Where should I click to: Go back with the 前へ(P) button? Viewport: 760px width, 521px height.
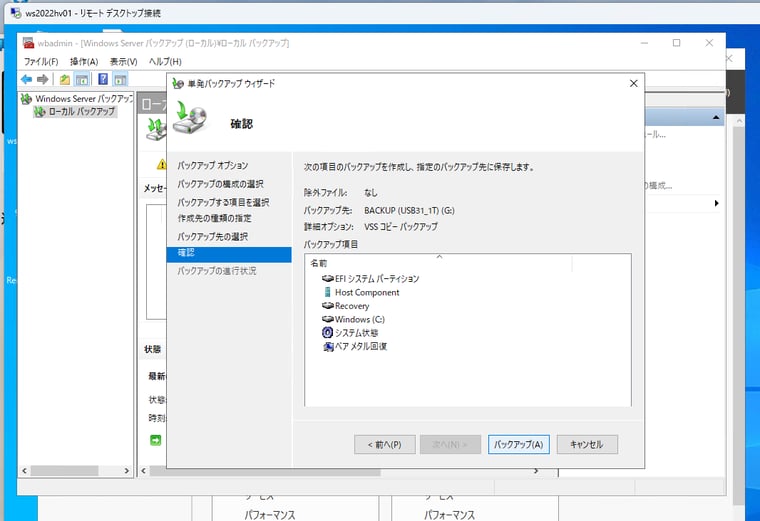384,444
